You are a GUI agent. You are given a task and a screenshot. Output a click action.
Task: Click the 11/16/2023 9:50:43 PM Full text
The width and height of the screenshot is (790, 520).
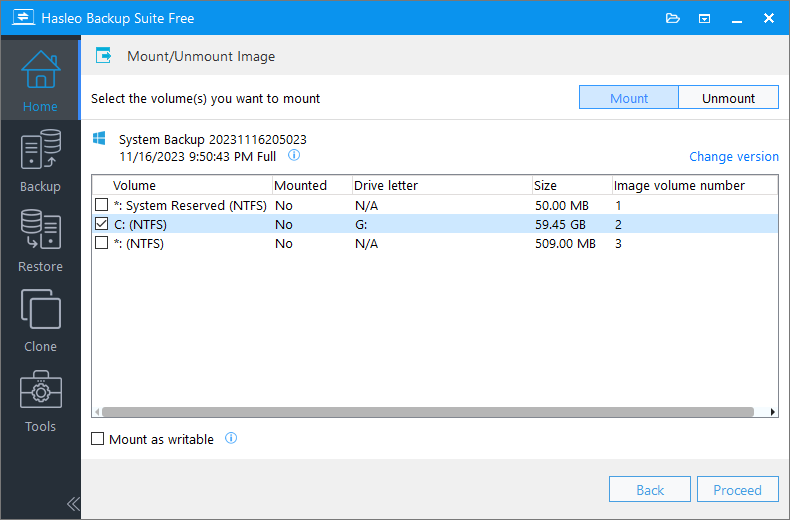[198, 156]
